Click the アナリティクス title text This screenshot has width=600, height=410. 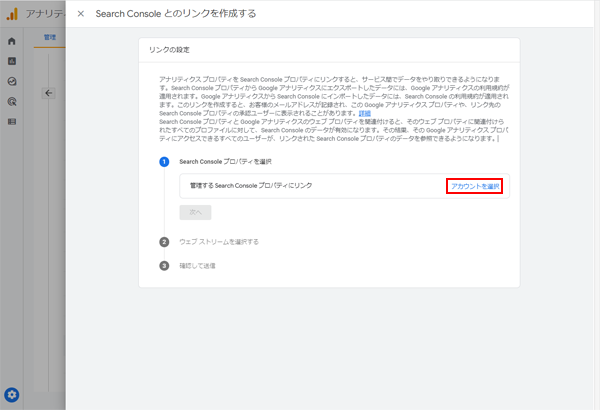(45, 14)
